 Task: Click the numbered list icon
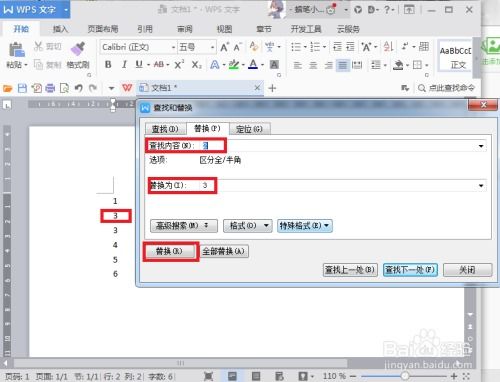[315, 47]
